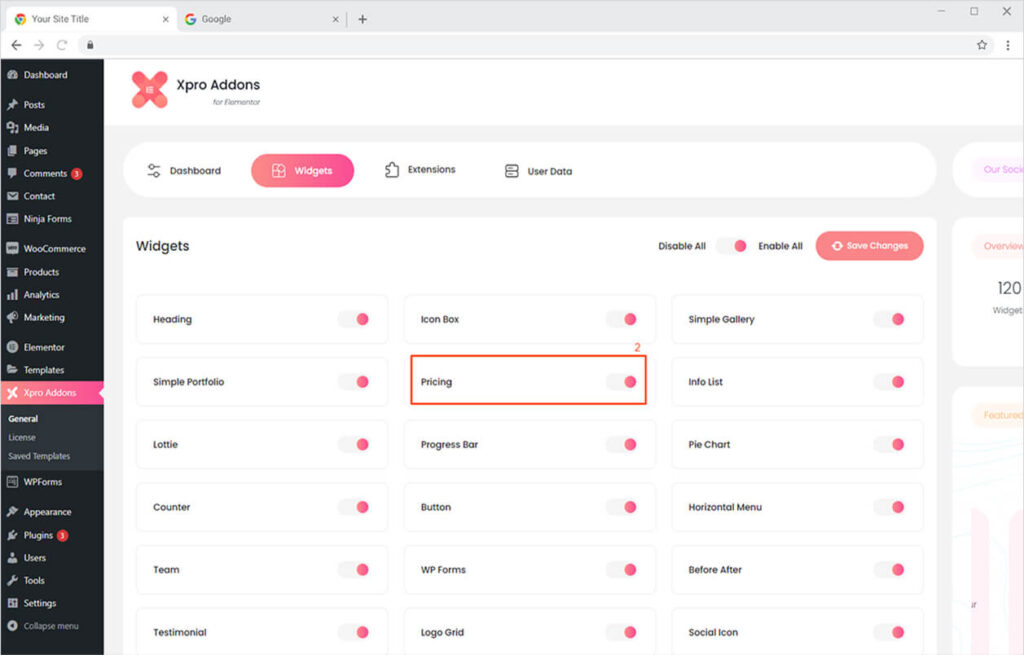Switch to the Extensions tab
Image resolution: width=1024 pixels, height=655 pixels.
pos(420,170)
